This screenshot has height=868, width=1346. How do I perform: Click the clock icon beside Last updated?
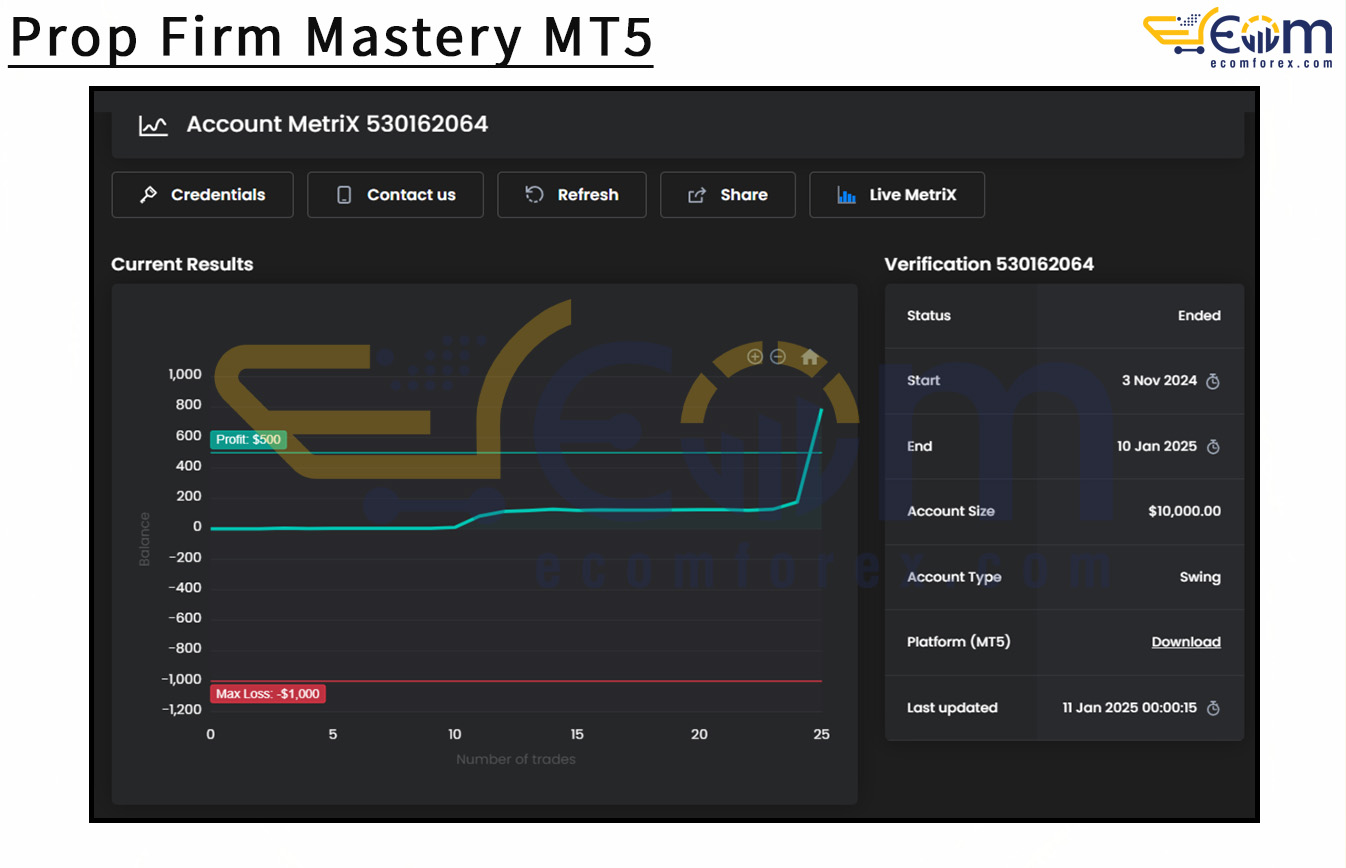click(1213, 708)
